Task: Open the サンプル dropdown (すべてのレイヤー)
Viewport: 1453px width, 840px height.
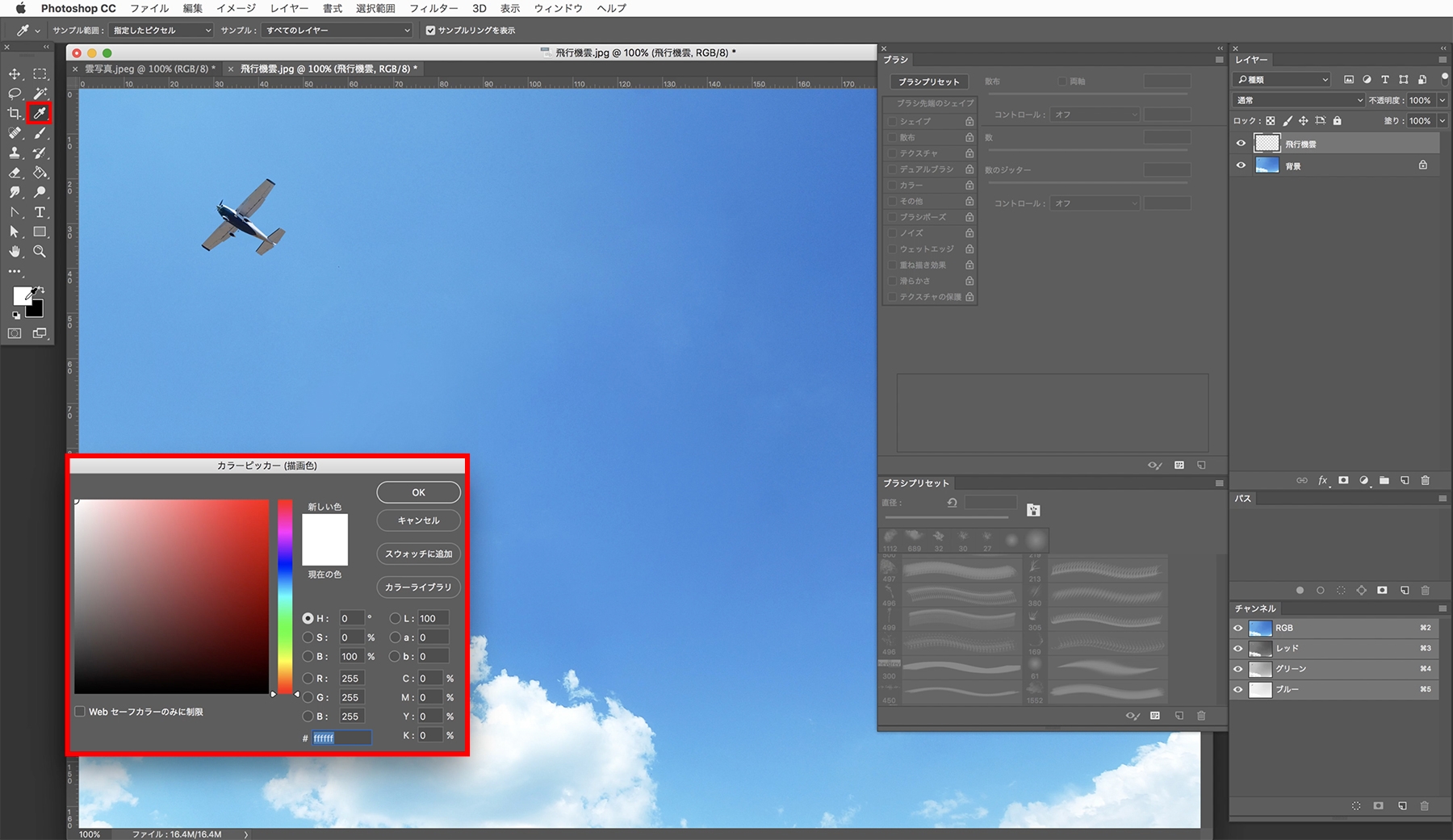Action: coord(337,31)
